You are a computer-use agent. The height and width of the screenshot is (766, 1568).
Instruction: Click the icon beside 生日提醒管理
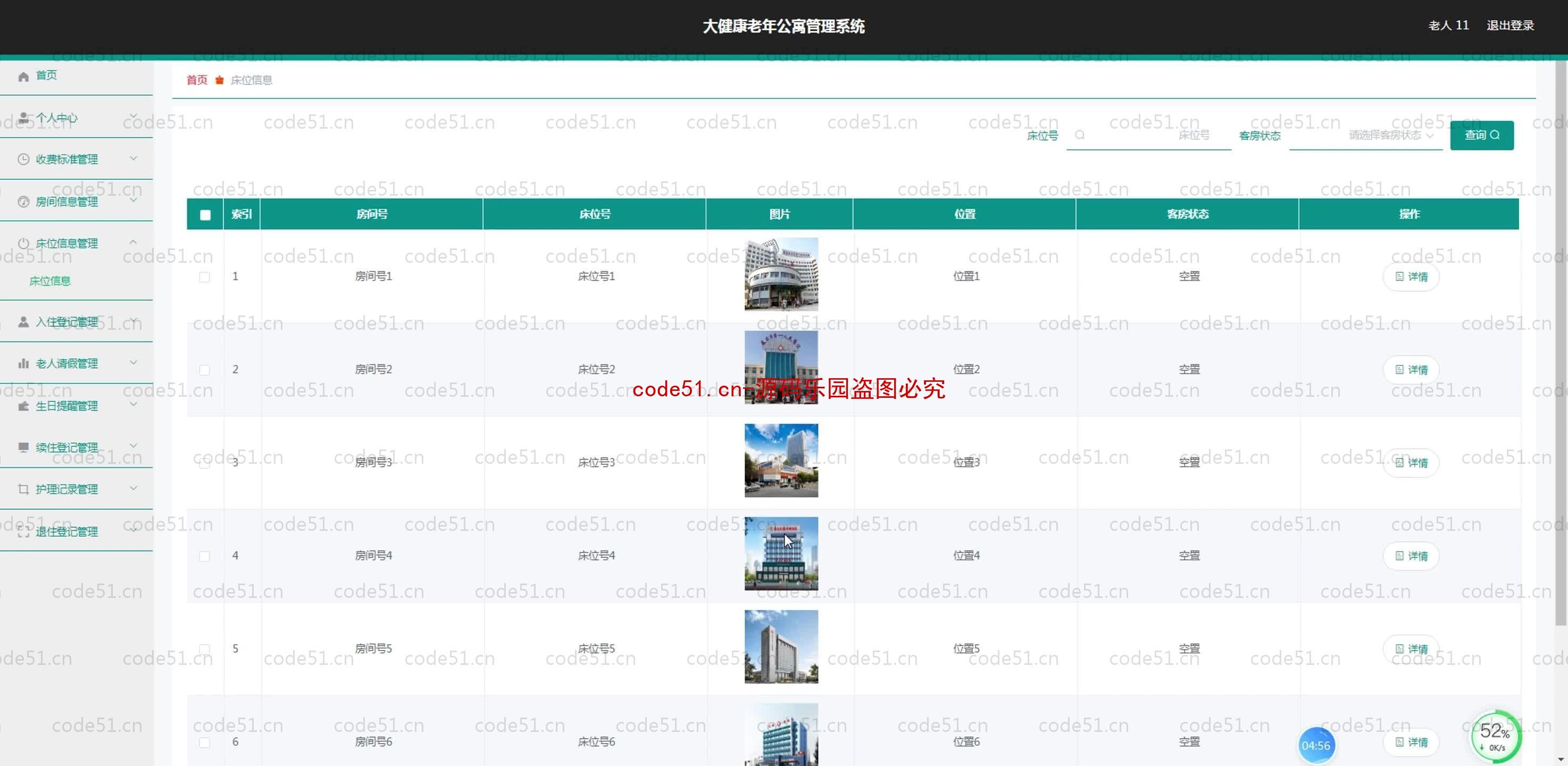point(23,405)
